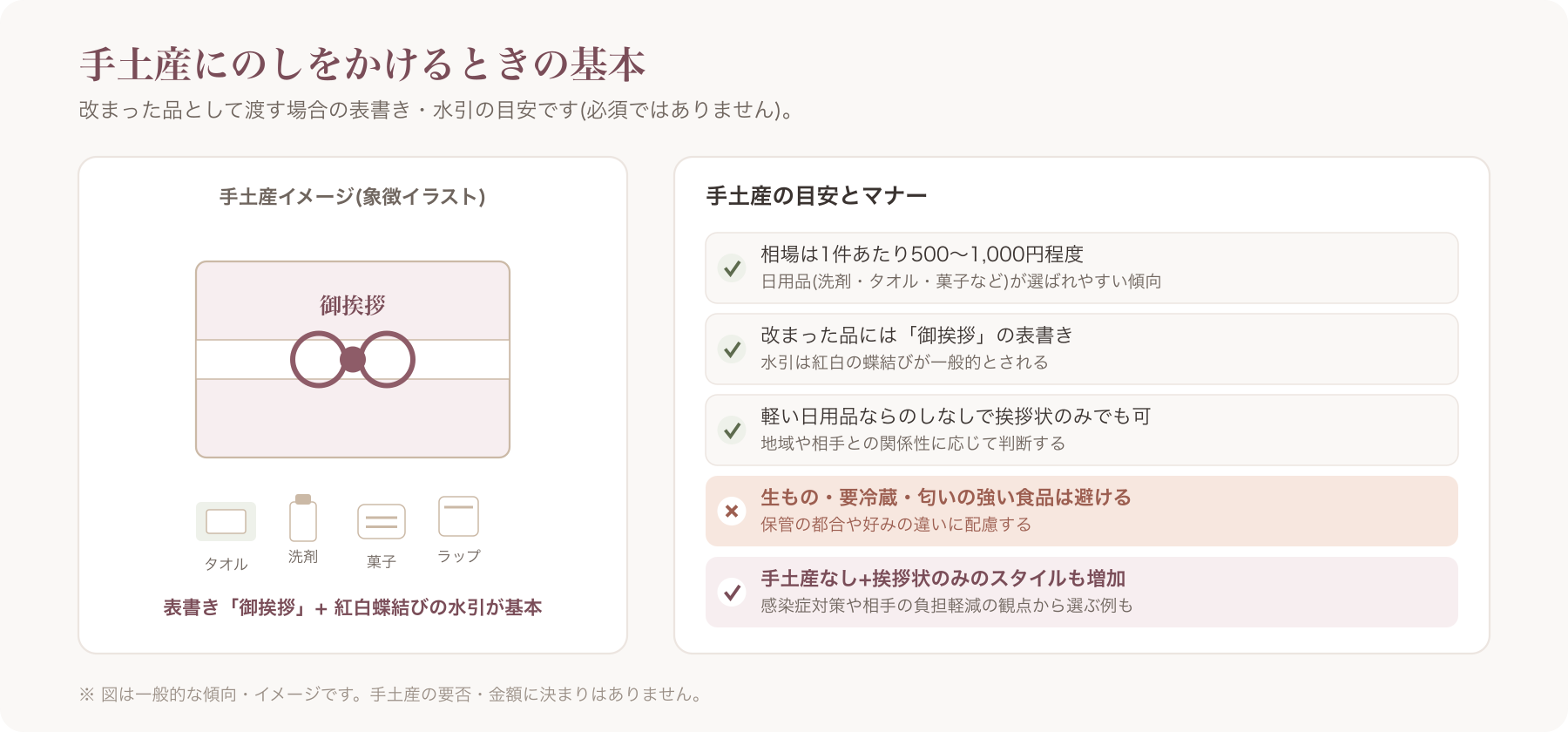This screenshot has width=1568, height=732.
Task: Toggle the check for 改まった品には「御挨拶」の表書き
Action: tap(732, 349)
